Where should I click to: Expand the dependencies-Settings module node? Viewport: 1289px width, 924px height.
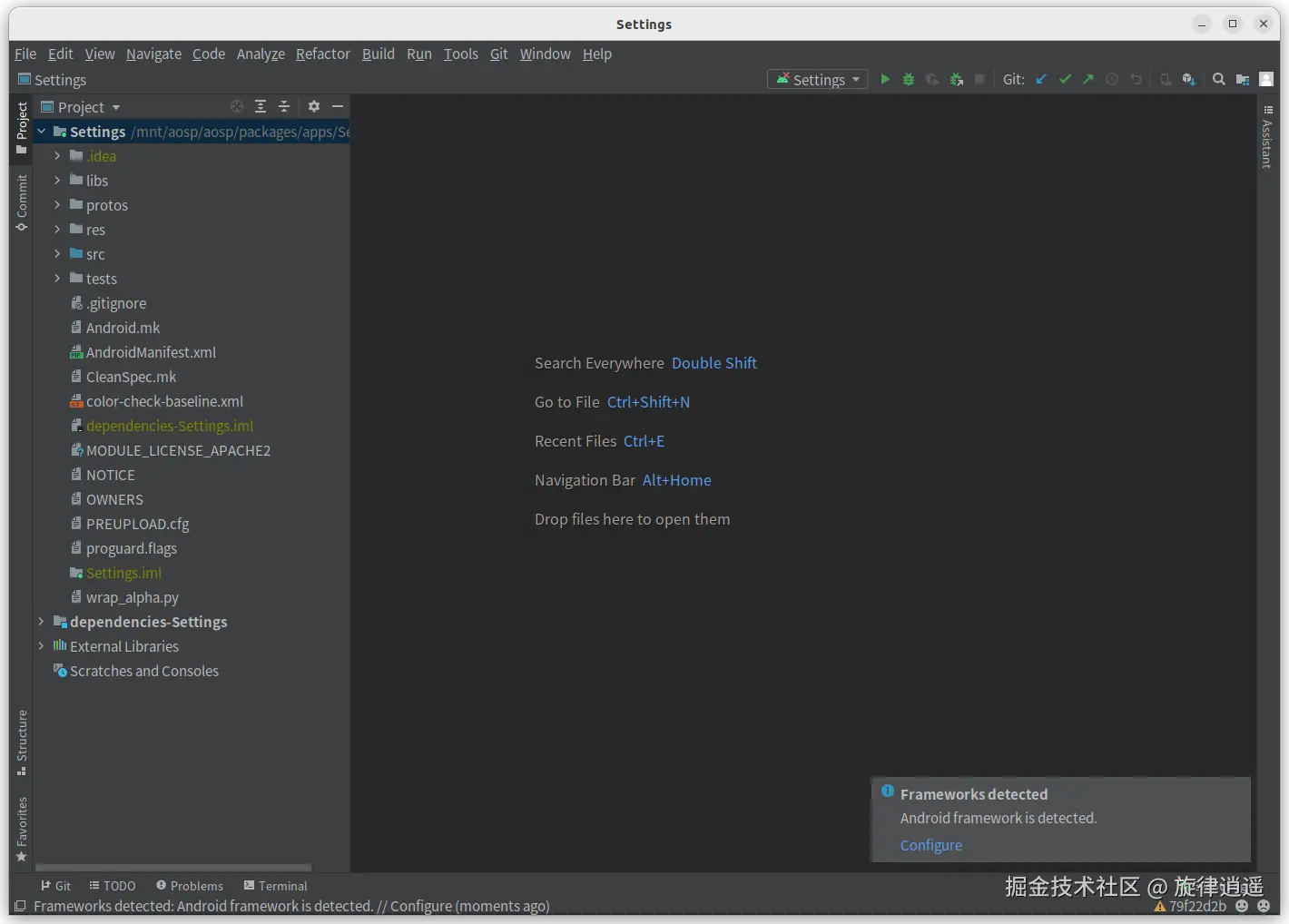pyautogui.click(x=41, y=622)
